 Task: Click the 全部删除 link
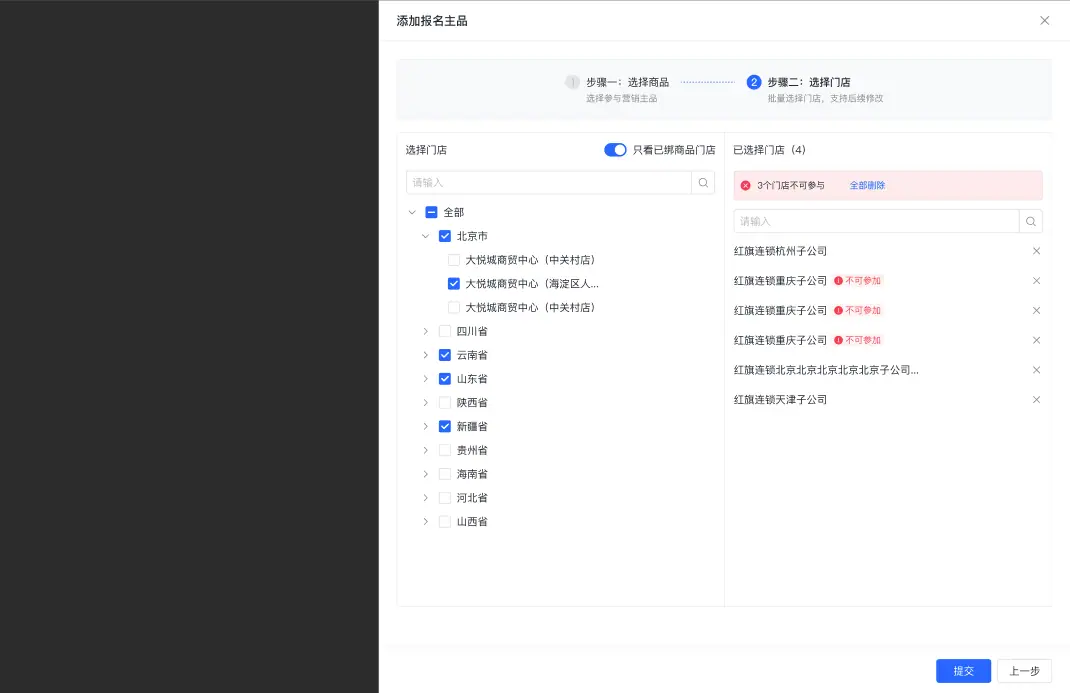coord(867,186)
